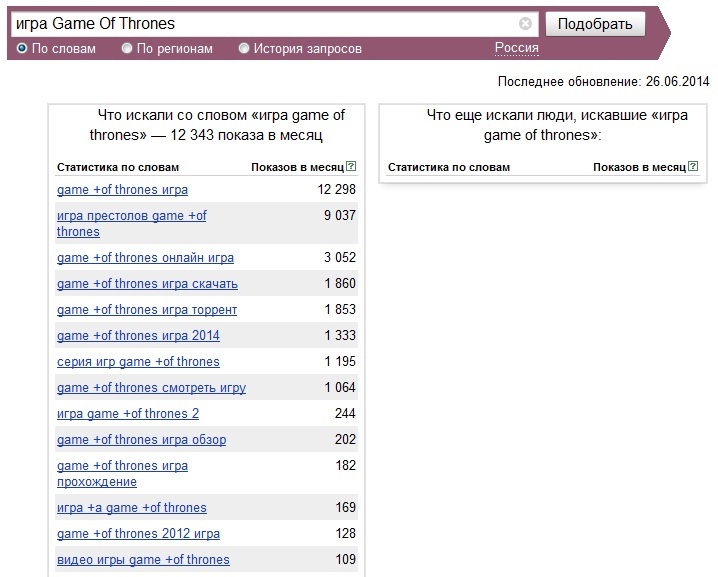This screenshot has height=577, width=718.
Task: Open the 'game +of thrones игра' link
Action: tap(122, 190)
